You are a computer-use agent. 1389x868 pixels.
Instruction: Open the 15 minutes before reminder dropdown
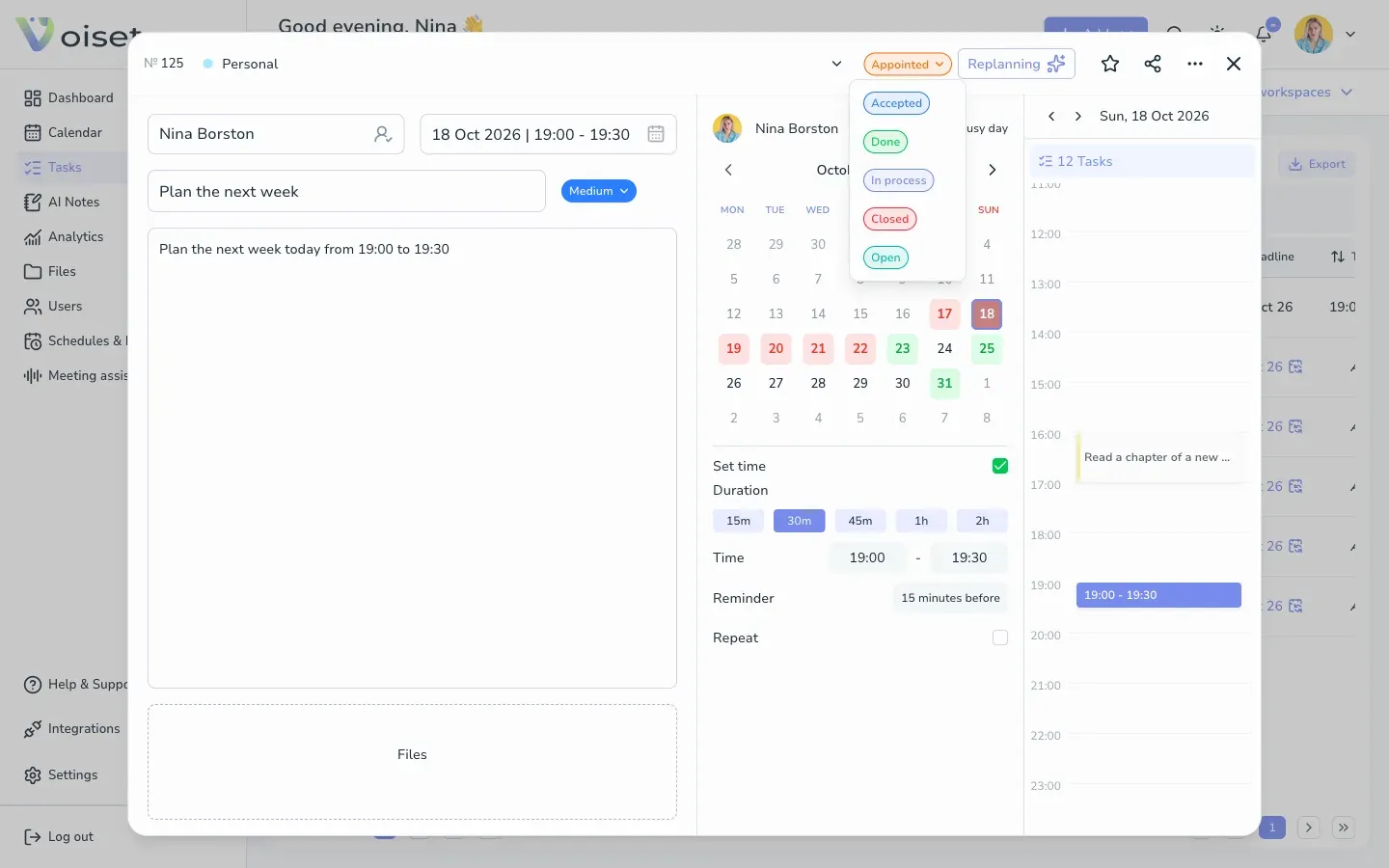pos(950,598)
